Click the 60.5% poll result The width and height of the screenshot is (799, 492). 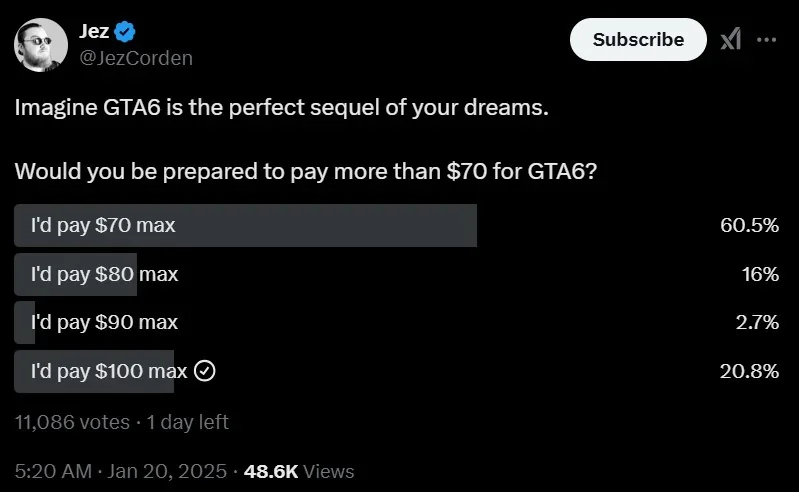coord(749,225)
